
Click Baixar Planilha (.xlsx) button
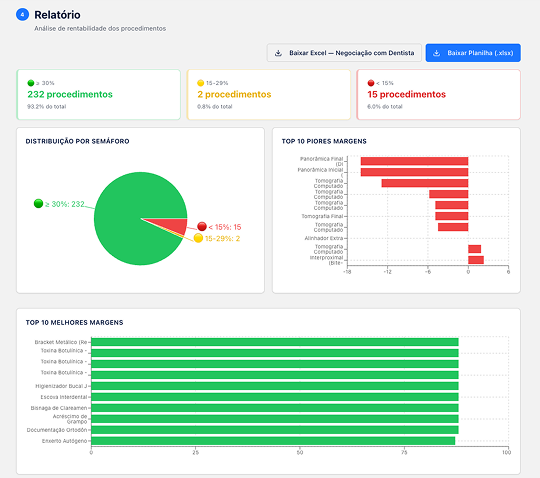[x=473, y=53]
